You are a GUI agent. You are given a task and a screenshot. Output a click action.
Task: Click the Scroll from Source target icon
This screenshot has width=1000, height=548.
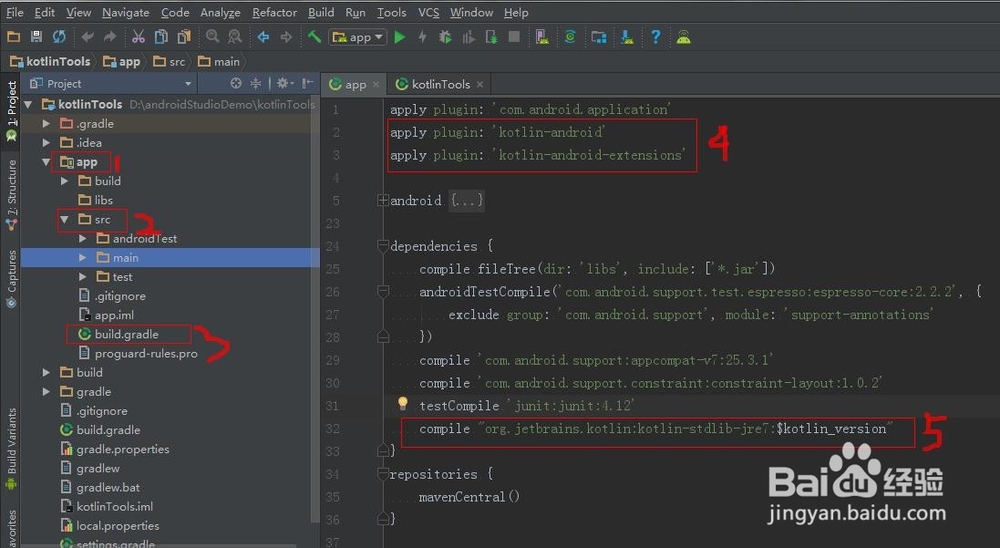pyautogui.click(x=236, y=83)
